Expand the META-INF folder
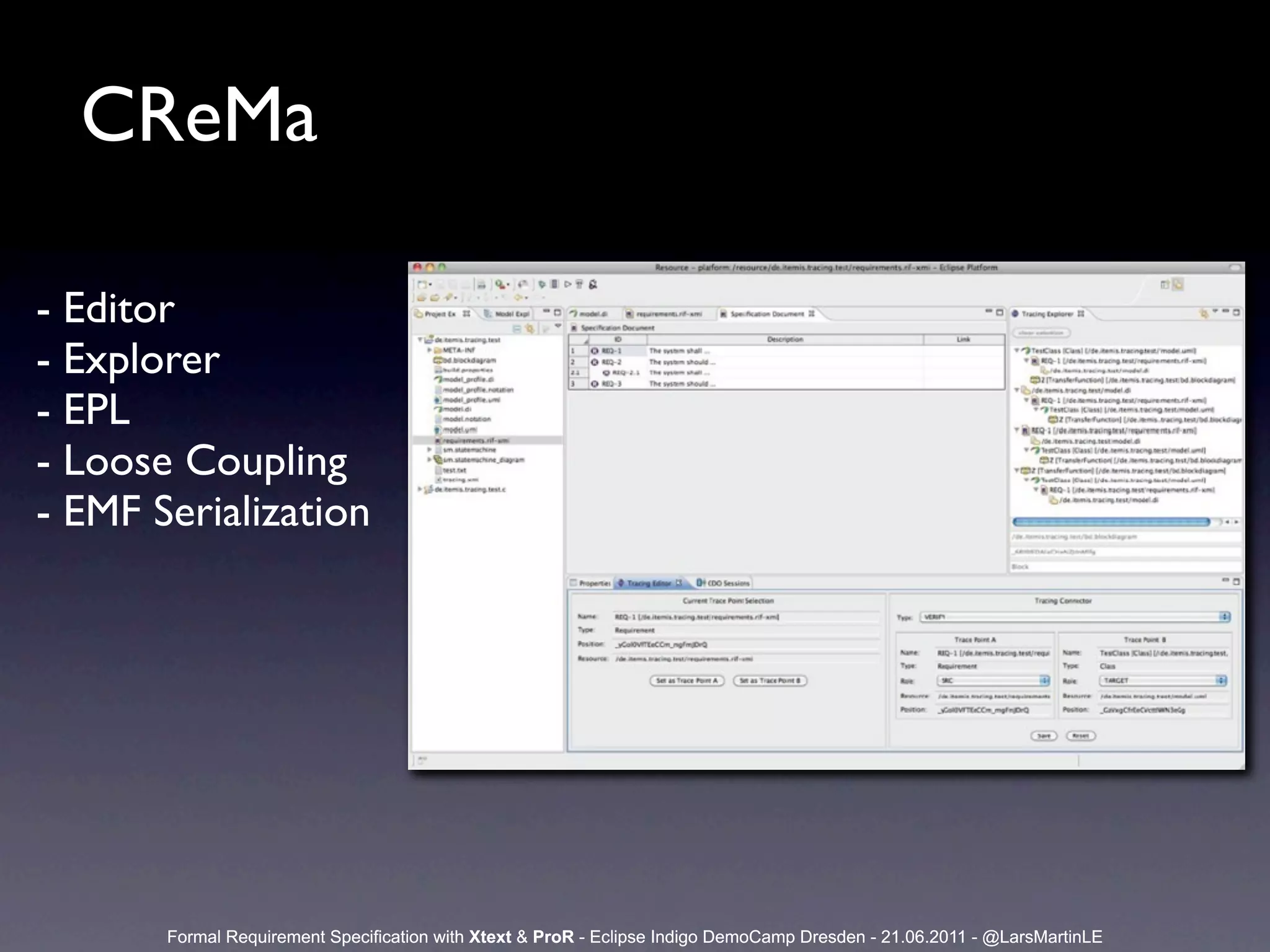The width and height of the screenshot is (1270, 952). [x=429, y=350]
